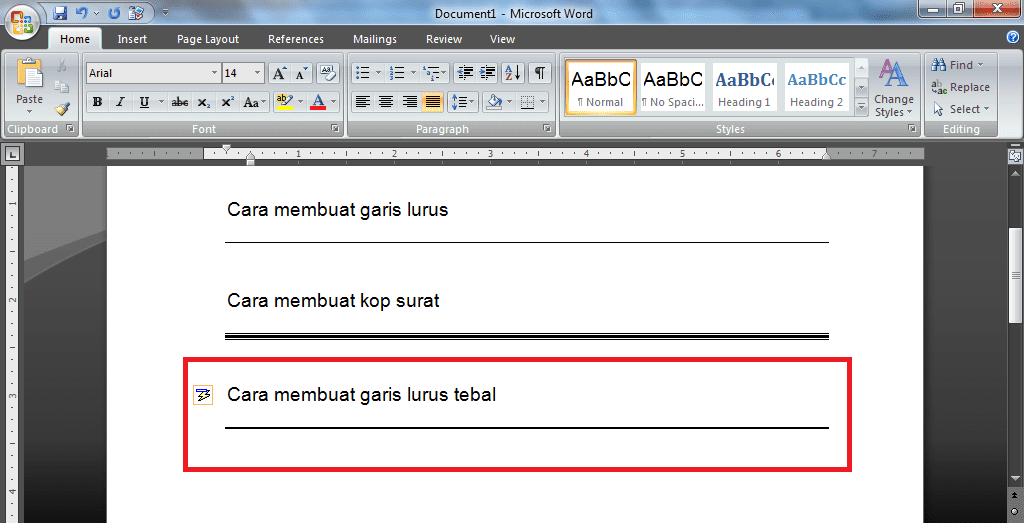Apply numbered list formatting
1024x523 pixels.
[396, 73]
